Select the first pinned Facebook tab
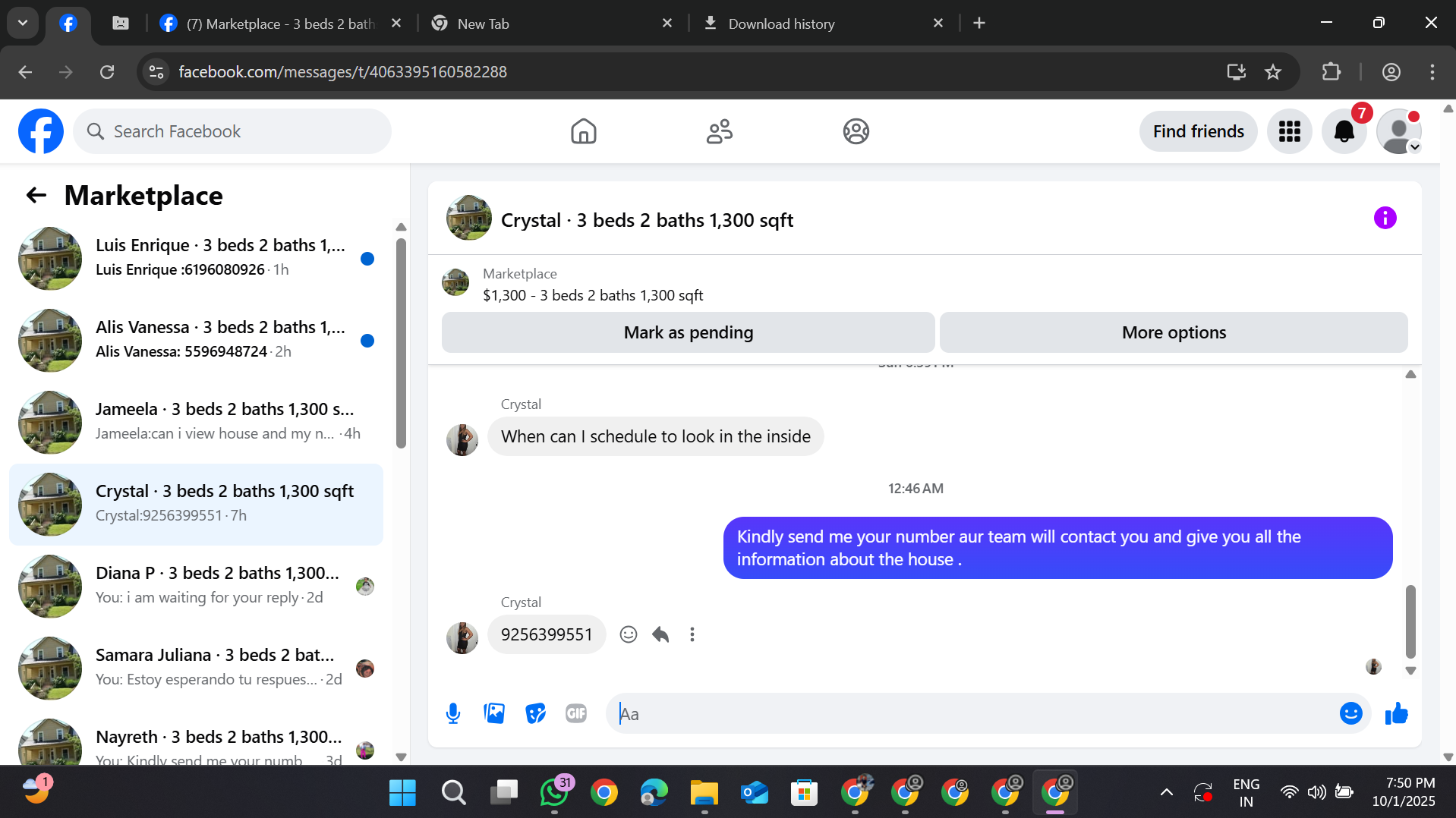 pos(68,24)
